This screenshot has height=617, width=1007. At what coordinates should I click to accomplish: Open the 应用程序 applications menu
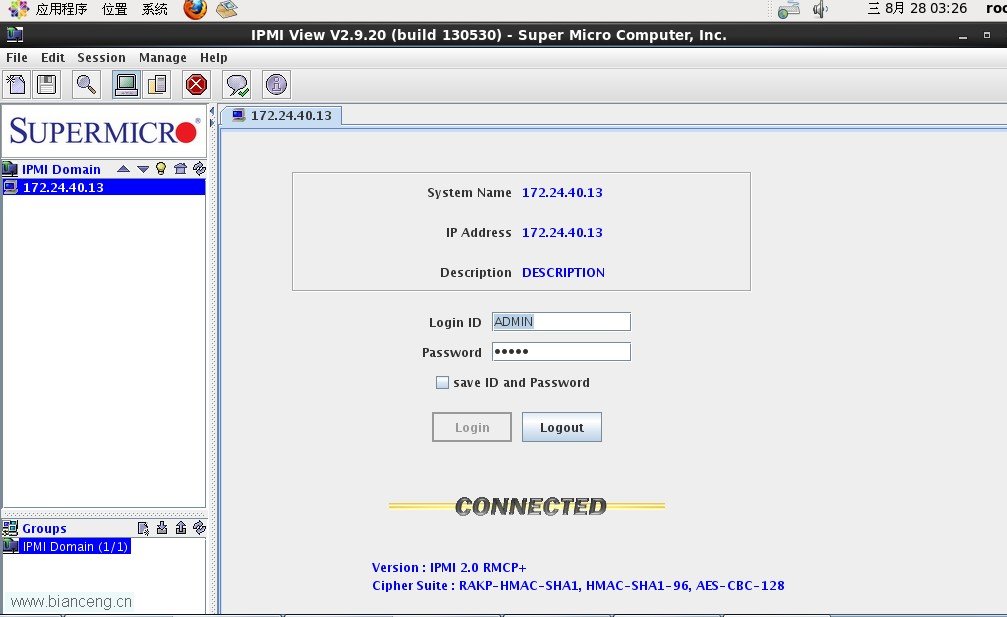click(x=61, y=9)
